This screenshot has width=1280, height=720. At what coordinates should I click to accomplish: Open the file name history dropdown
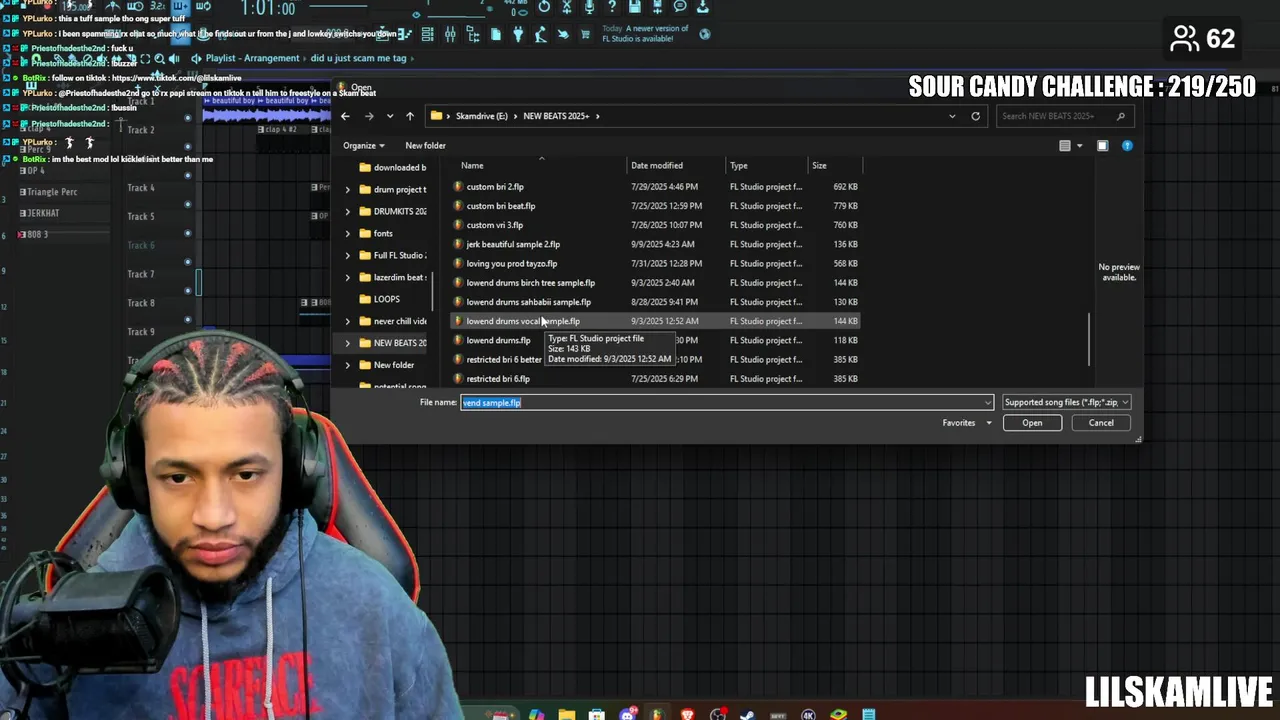tap(988, 403)
